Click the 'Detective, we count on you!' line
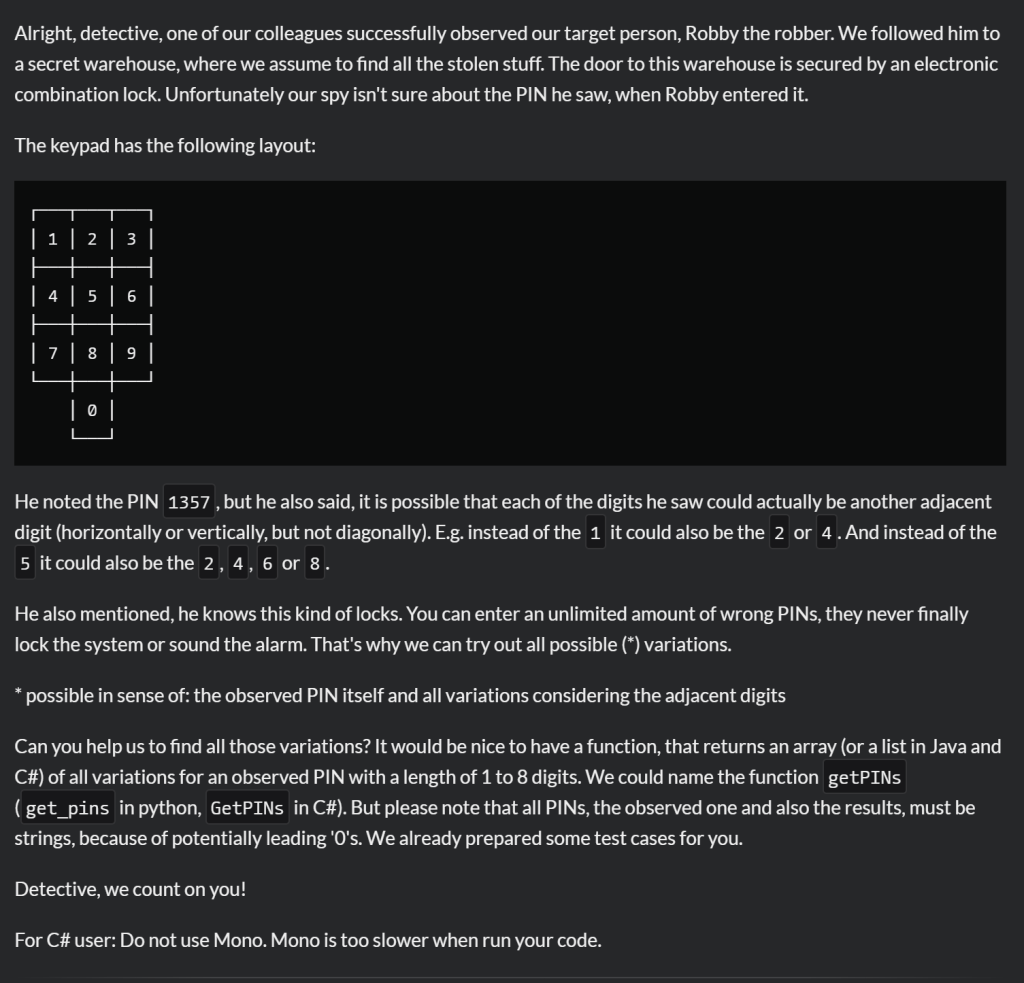The image size is (1024, 983). point(130,889)
